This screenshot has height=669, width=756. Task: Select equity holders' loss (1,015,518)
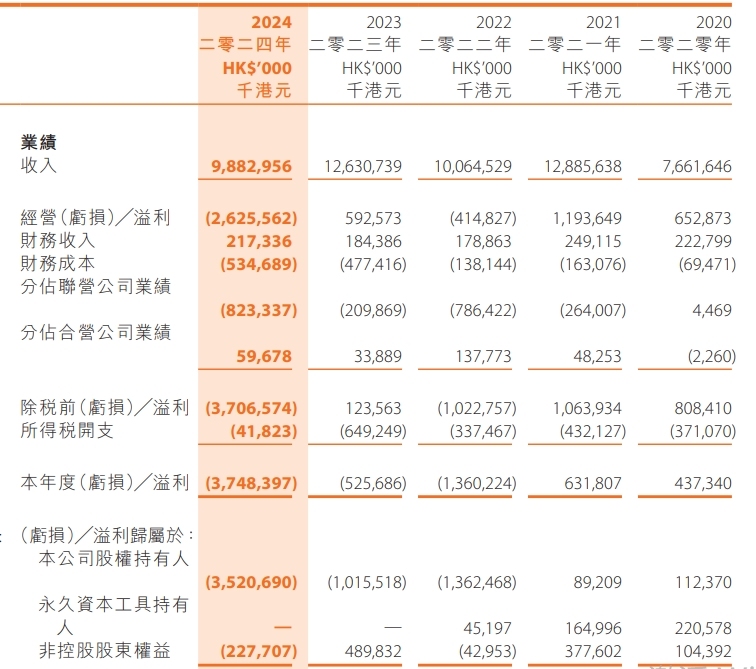click(367, 582)
